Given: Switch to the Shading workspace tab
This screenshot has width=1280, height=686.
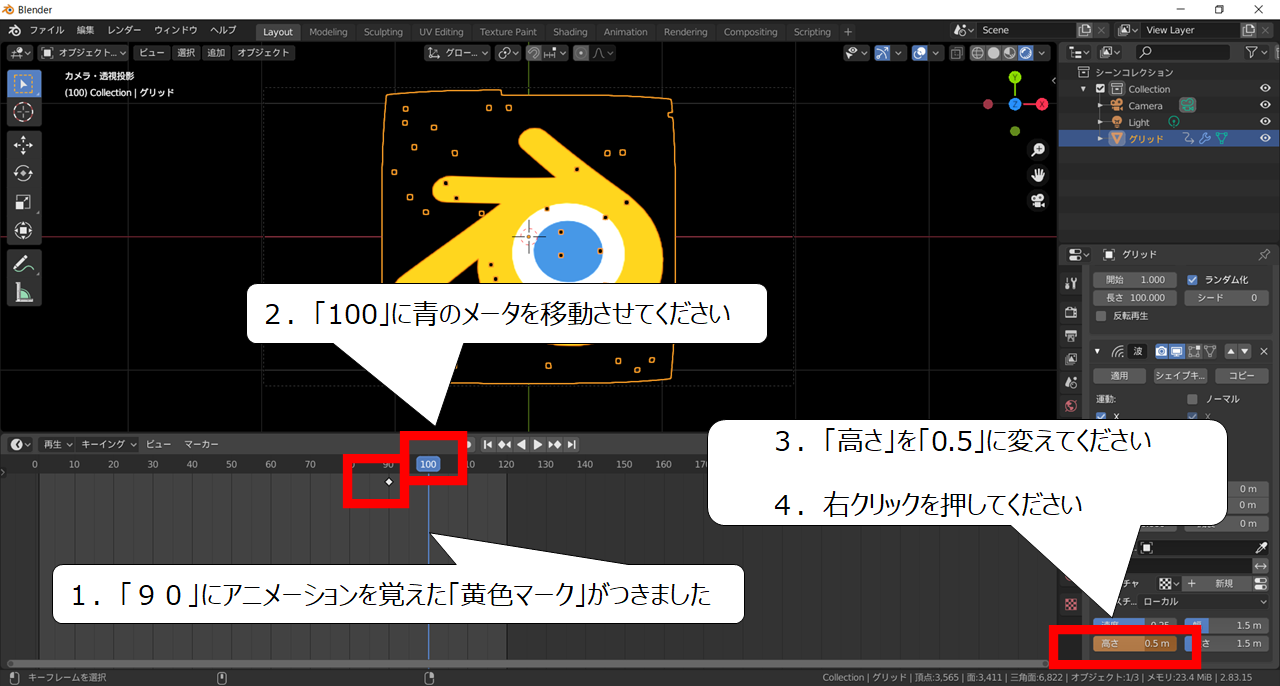Looking at the screenshot, I should pyautogui.click(x=570, y=32).
